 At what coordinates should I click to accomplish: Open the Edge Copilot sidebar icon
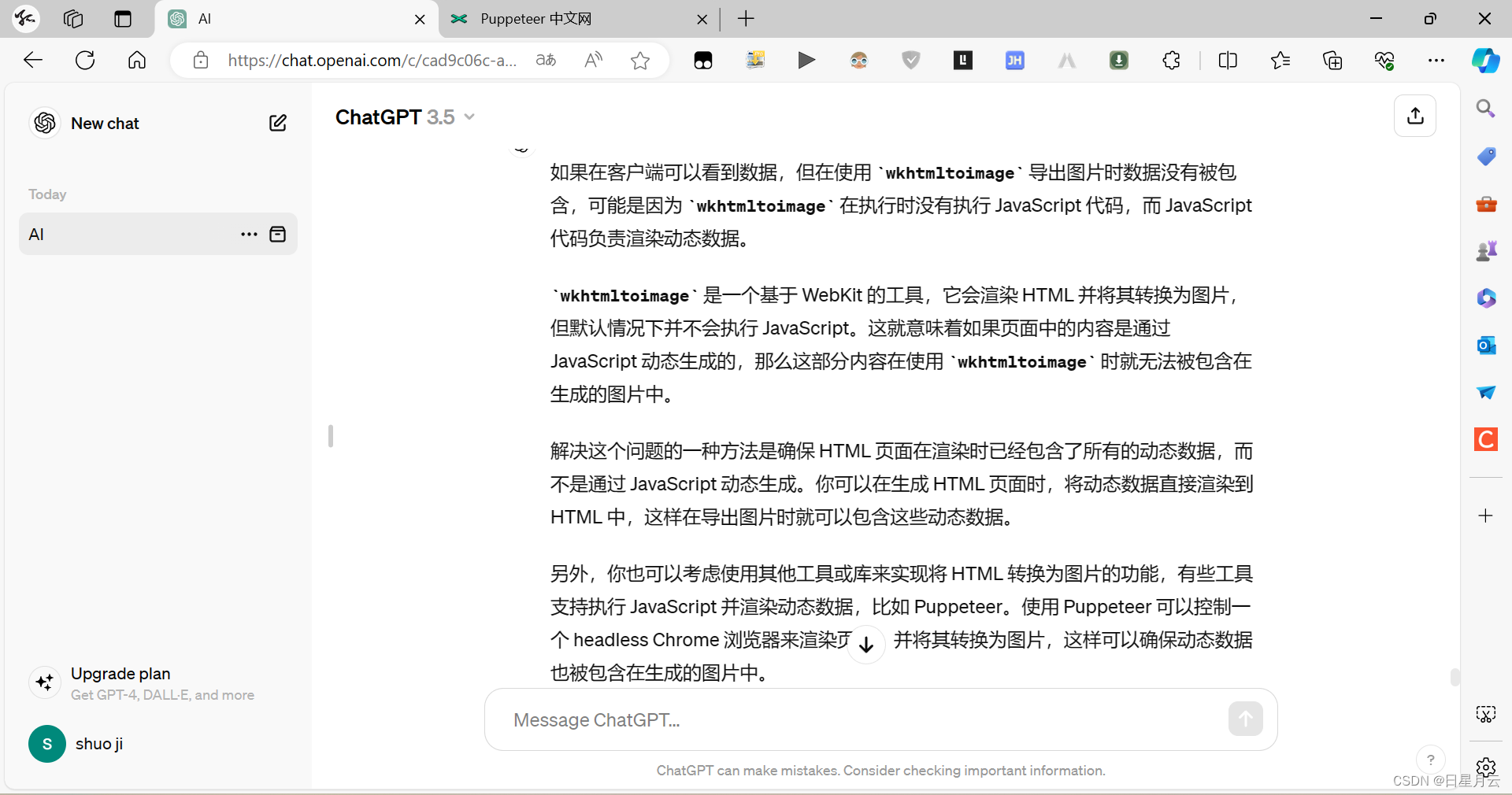(x=1487, y=60)
